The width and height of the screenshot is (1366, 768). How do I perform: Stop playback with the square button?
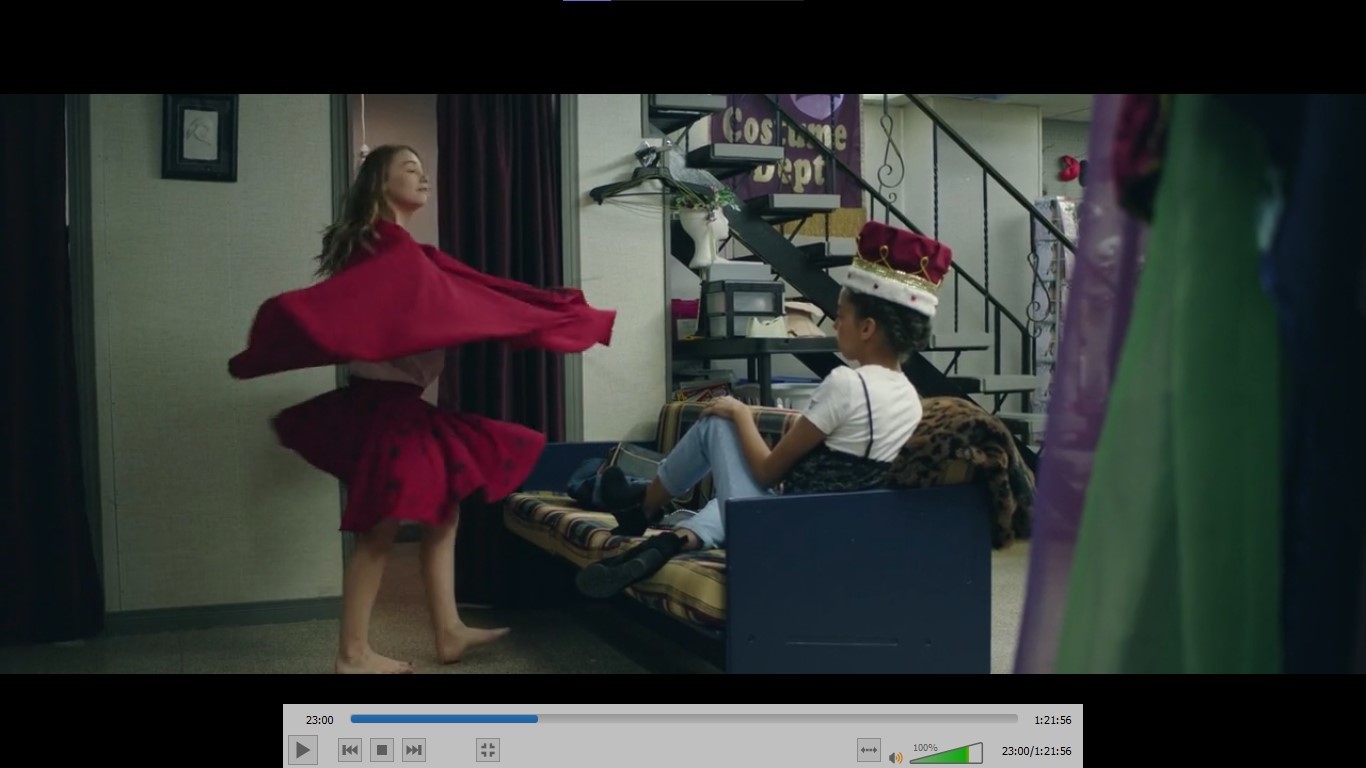381,750
